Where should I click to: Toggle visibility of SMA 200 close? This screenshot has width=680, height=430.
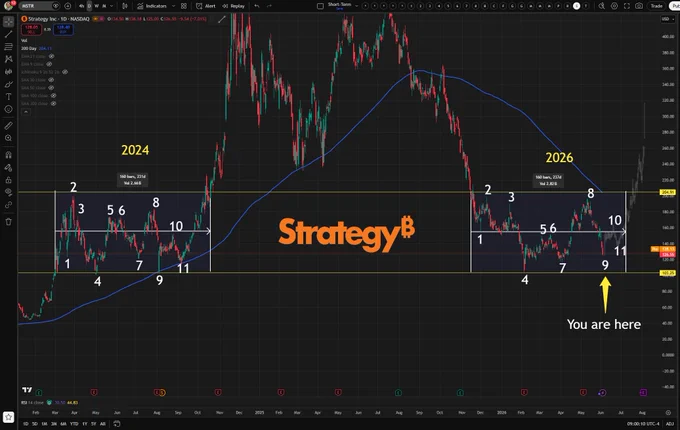coord(53,104)
